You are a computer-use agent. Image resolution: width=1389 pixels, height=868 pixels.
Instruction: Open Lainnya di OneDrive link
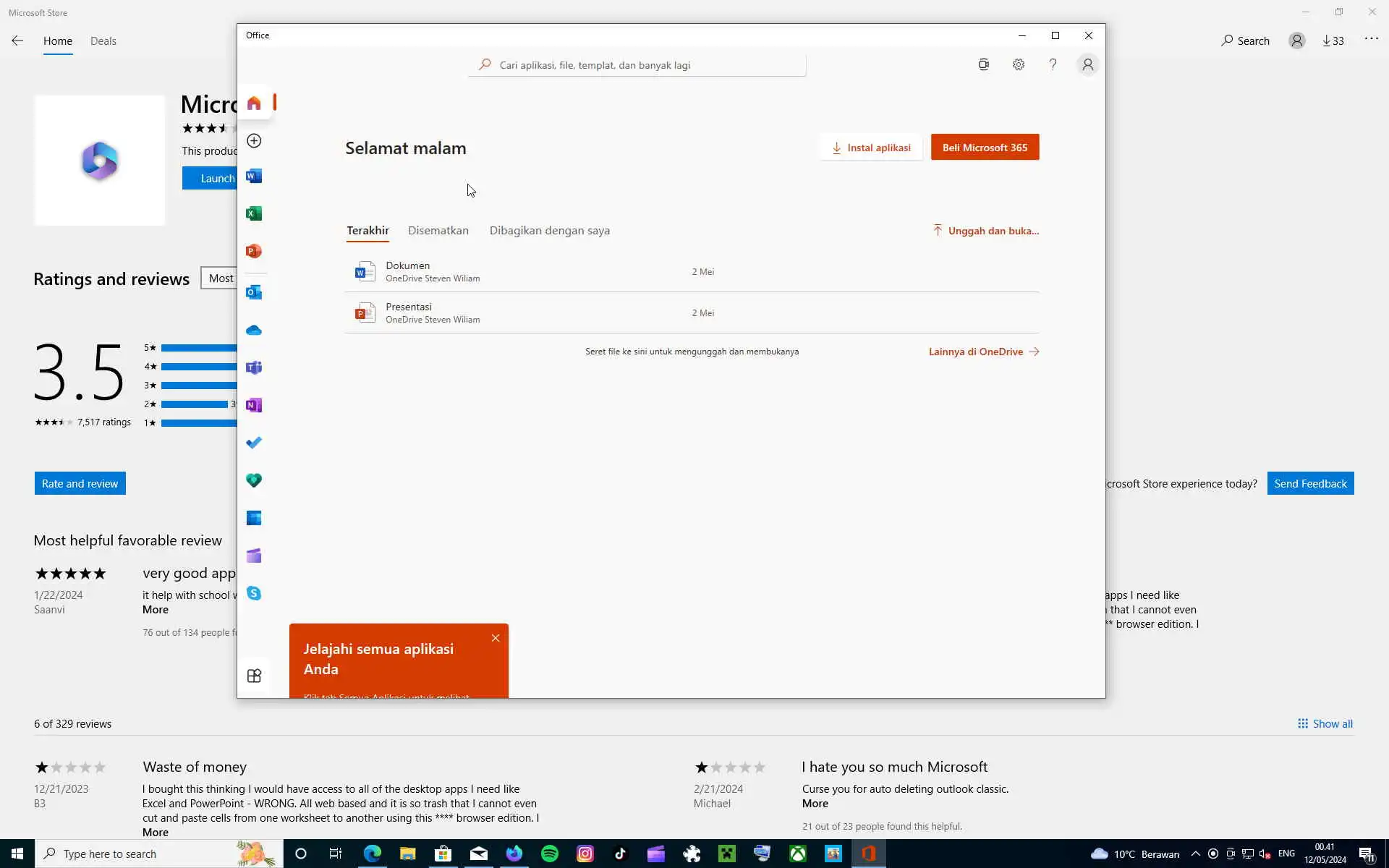coord(983,352)
